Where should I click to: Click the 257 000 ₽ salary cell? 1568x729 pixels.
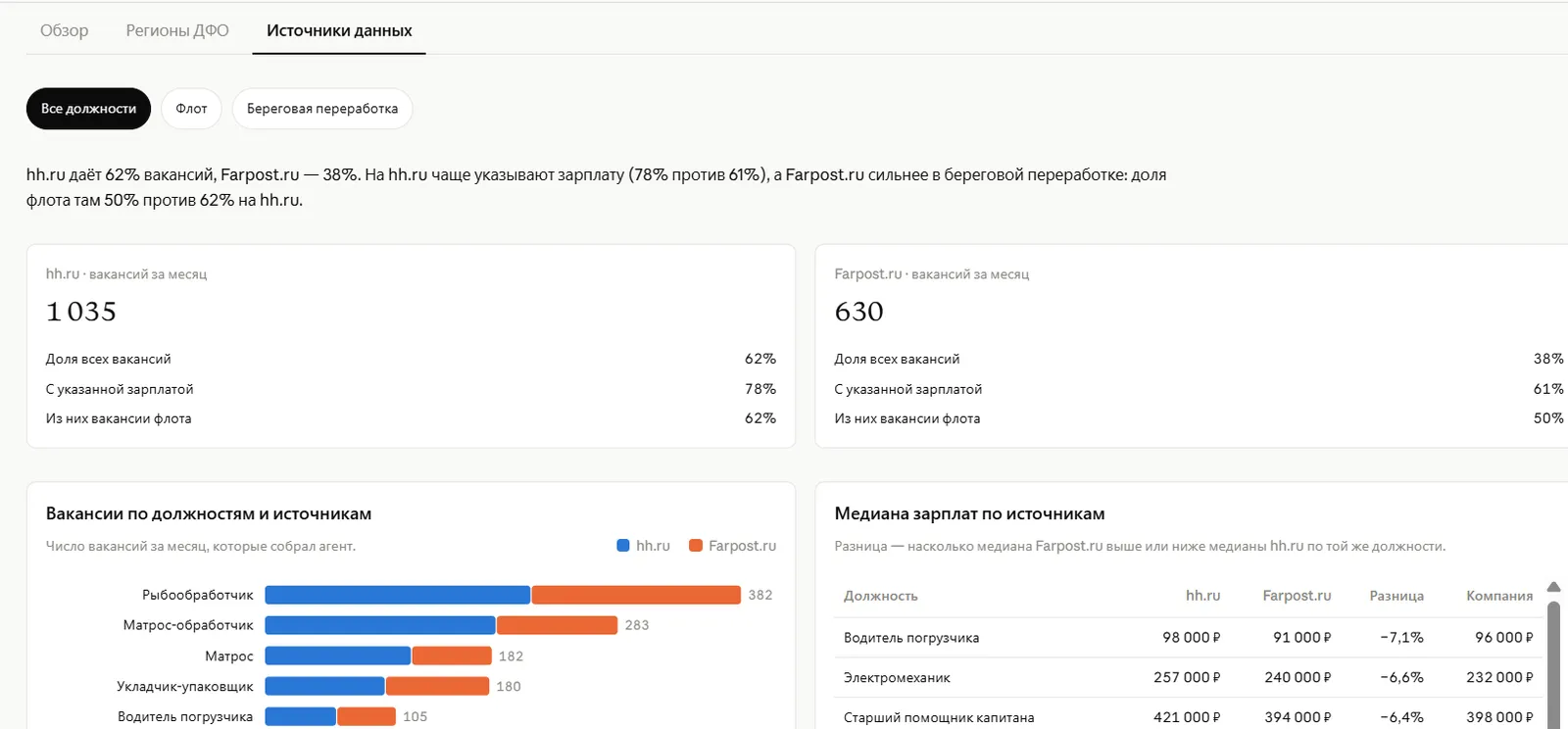tap(1187, 677)
